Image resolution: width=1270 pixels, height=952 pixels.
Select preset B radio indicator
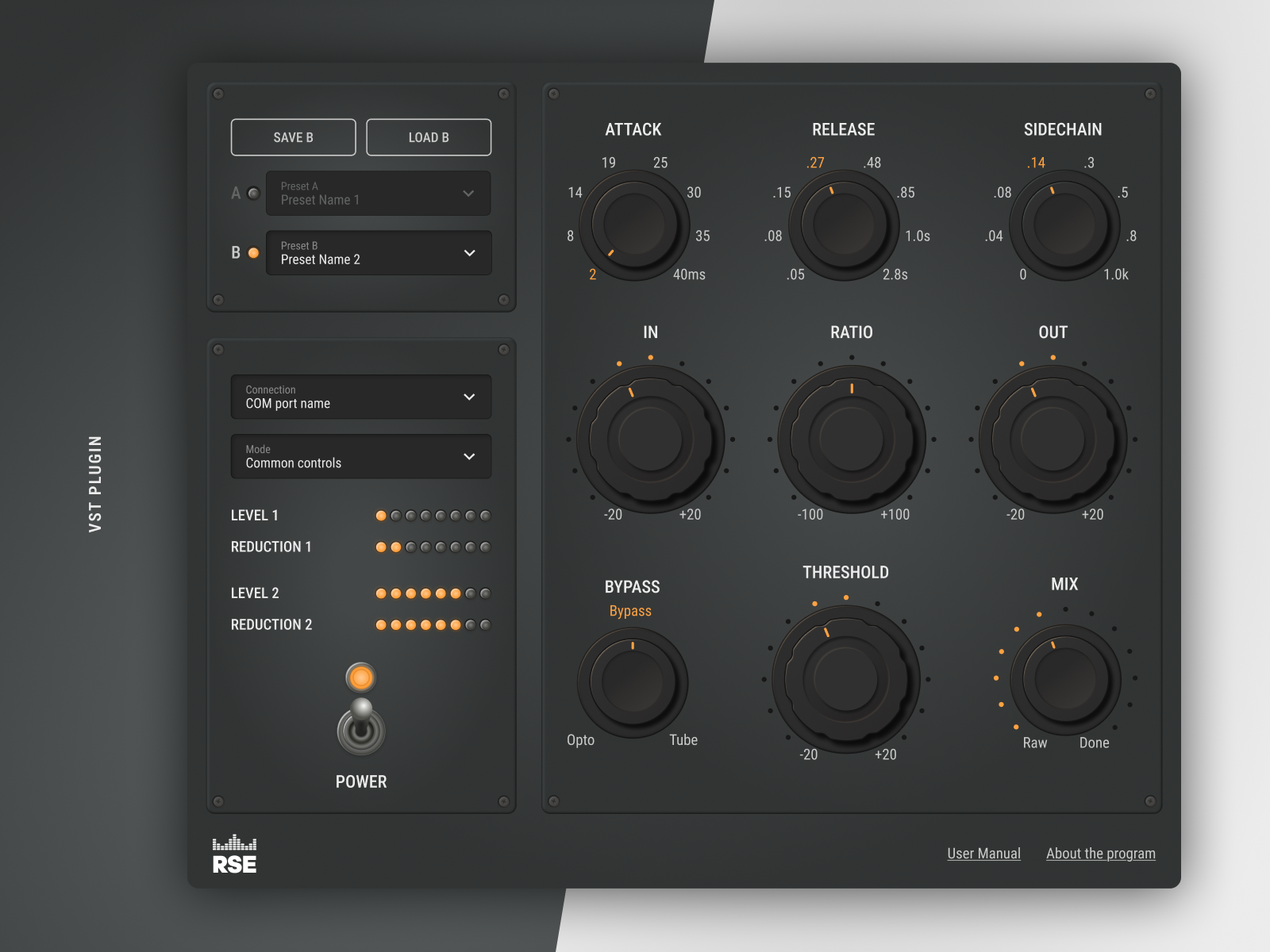click(253, 253)
